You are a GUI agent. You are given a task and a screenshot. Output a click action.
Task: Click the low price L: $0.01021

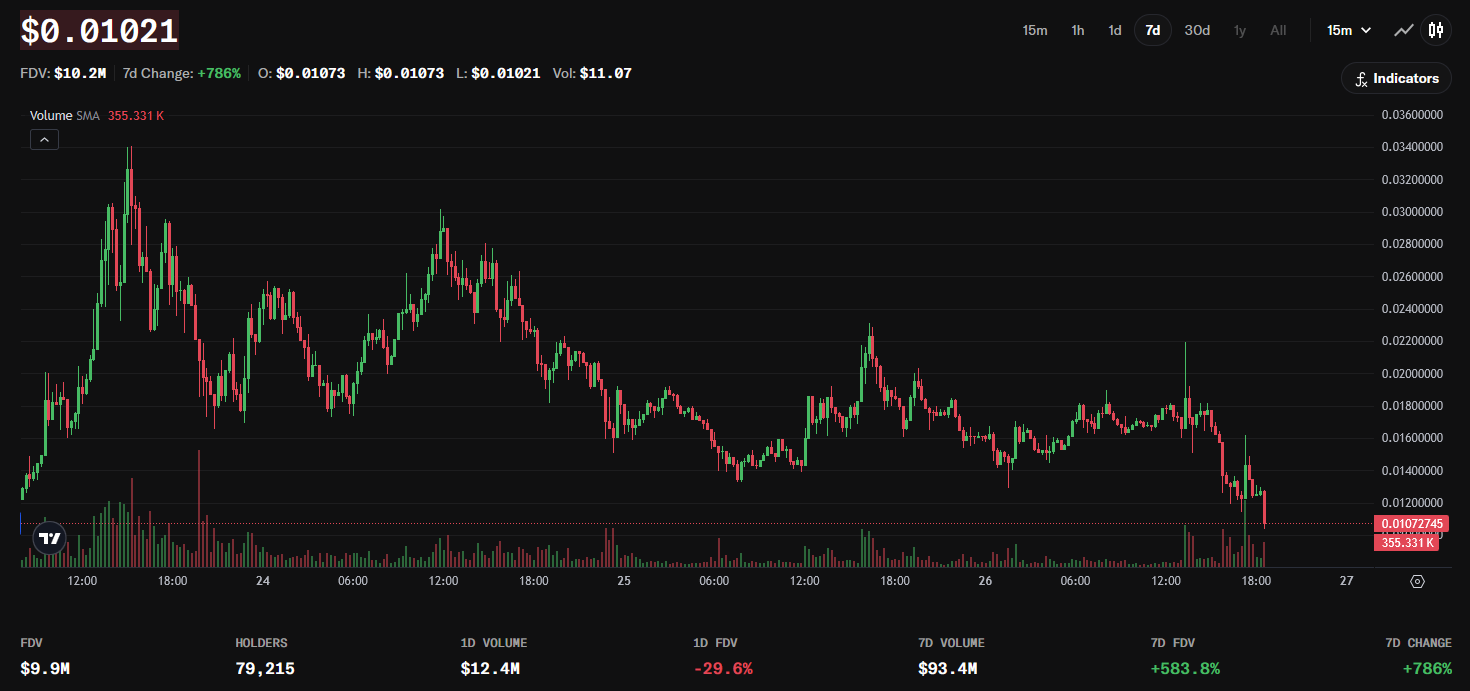[498, 73]
